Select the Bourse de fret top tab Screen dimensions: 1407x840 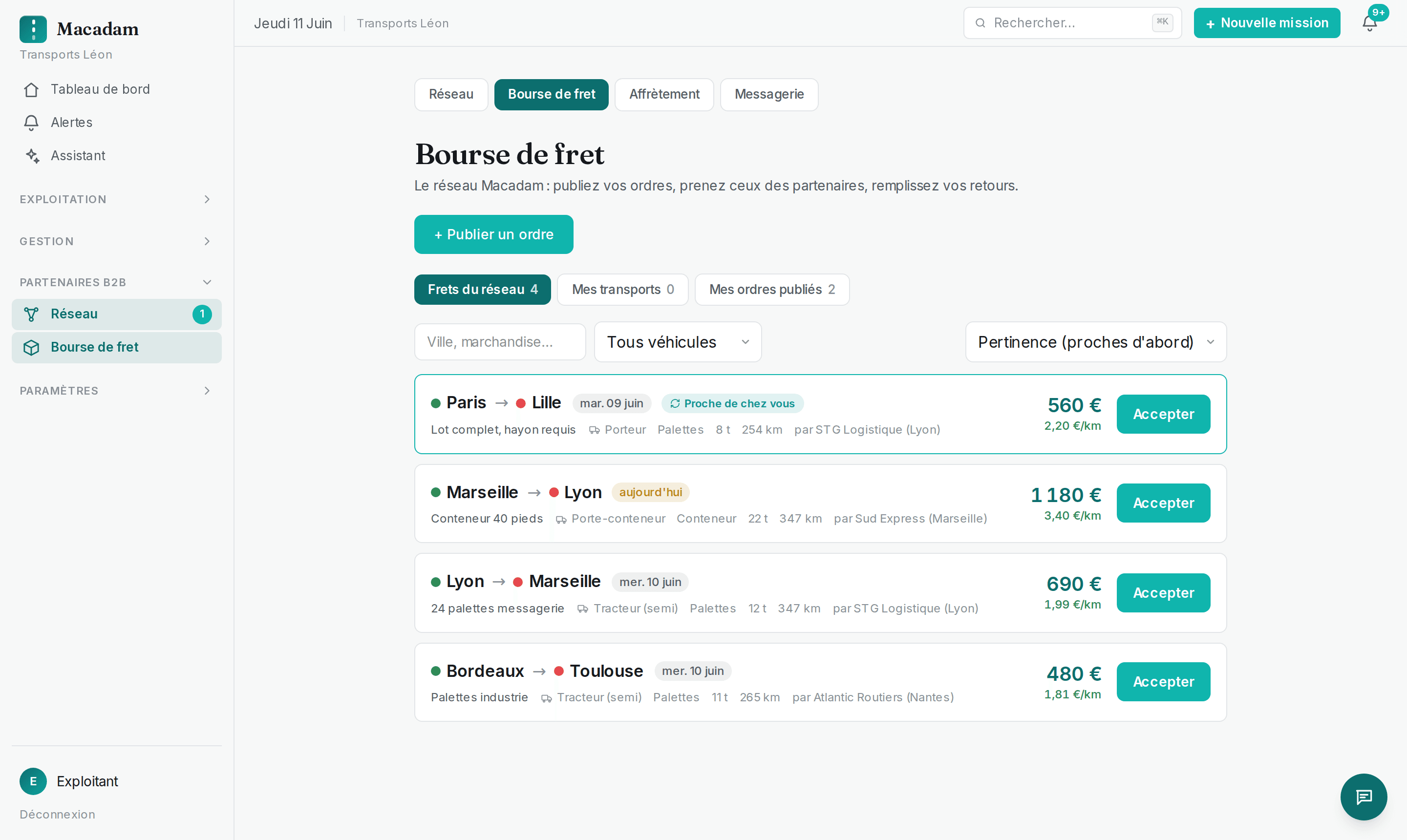coord(551,94)
